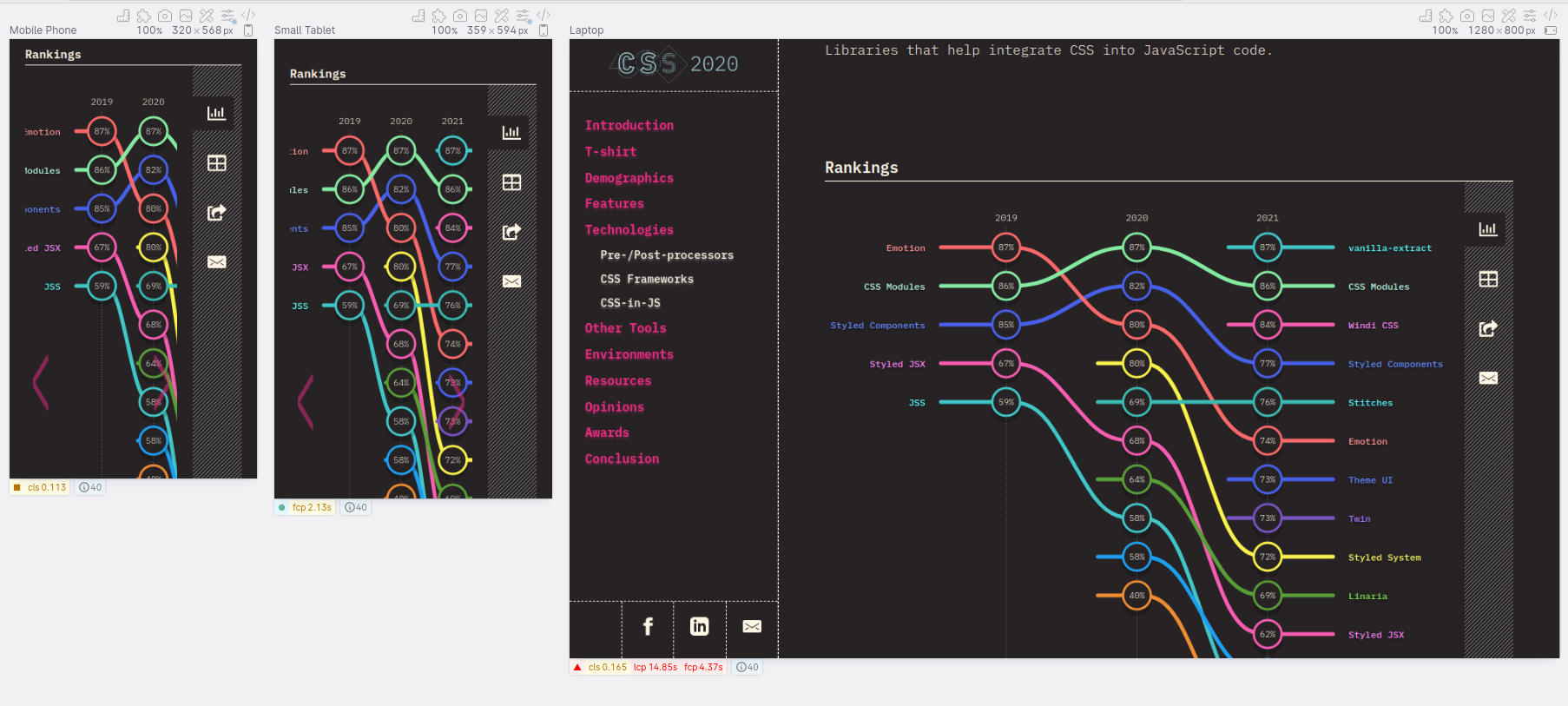Open the Laptop pane web vitals warning badge

click(x=649, y=667)
